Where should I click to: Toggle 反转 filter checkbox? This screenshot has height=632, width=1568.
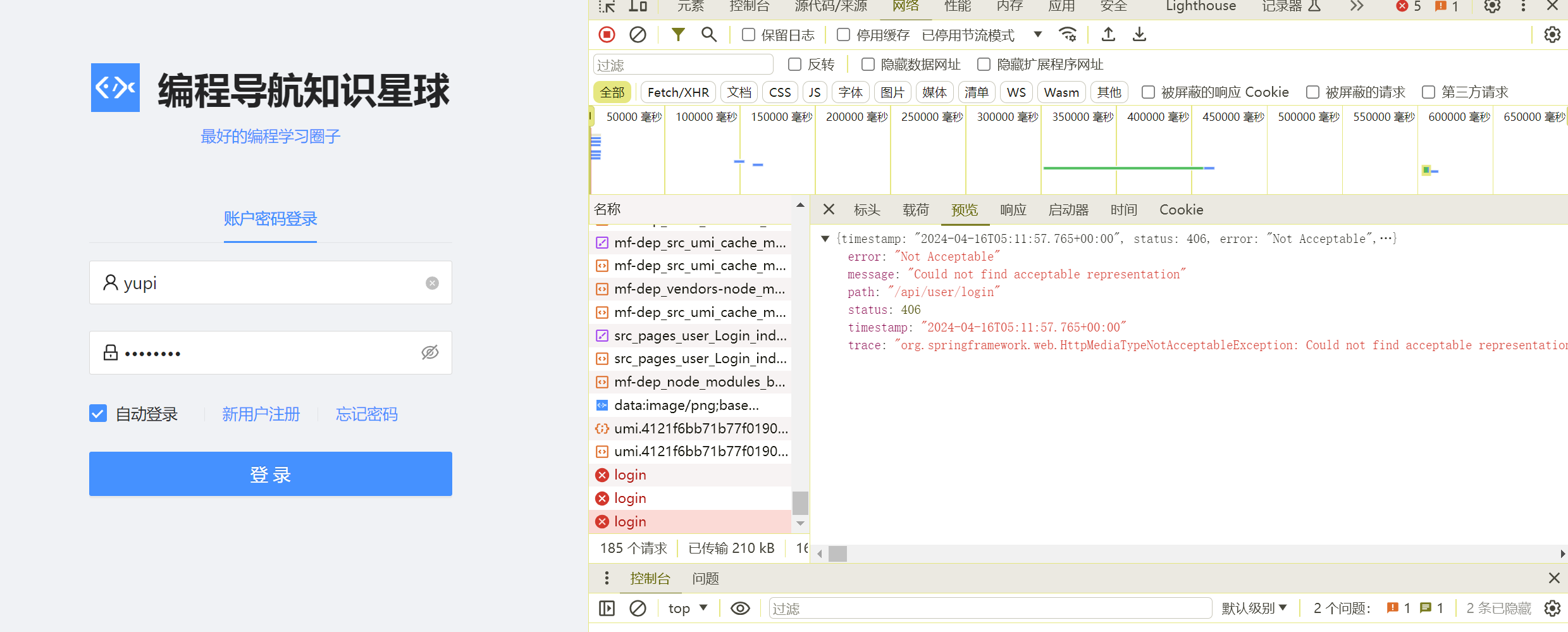pyautogui.click(x=794, y=65)
